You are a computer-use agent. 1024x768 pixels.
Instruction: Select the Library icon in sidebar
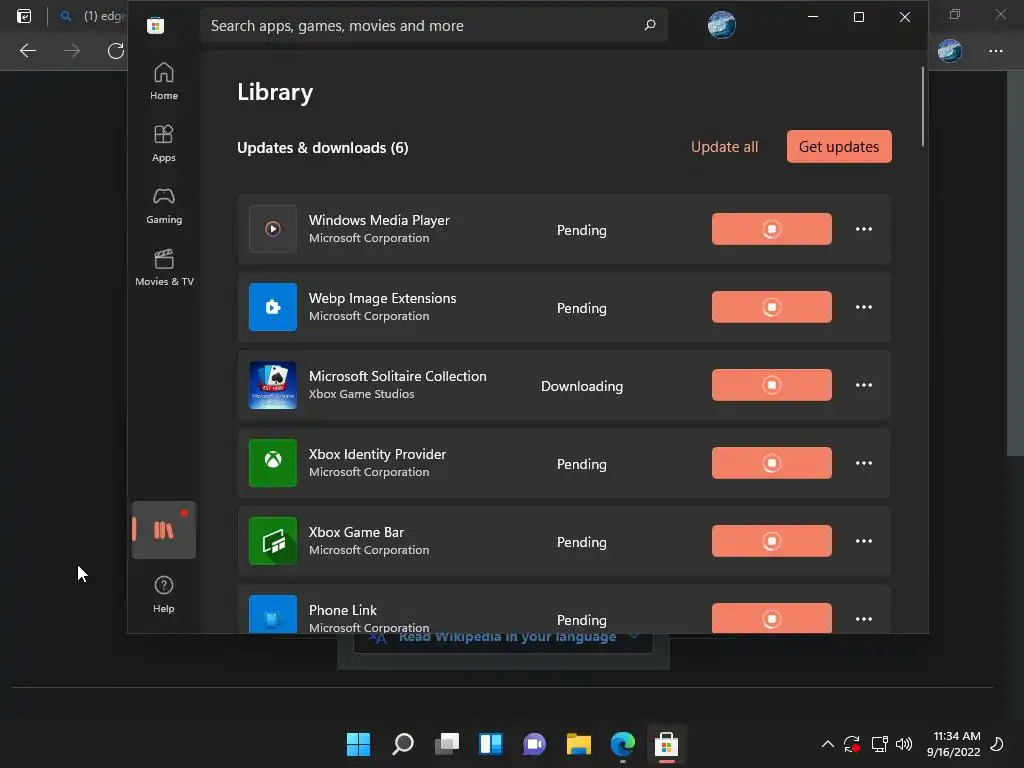coord(163,530)
